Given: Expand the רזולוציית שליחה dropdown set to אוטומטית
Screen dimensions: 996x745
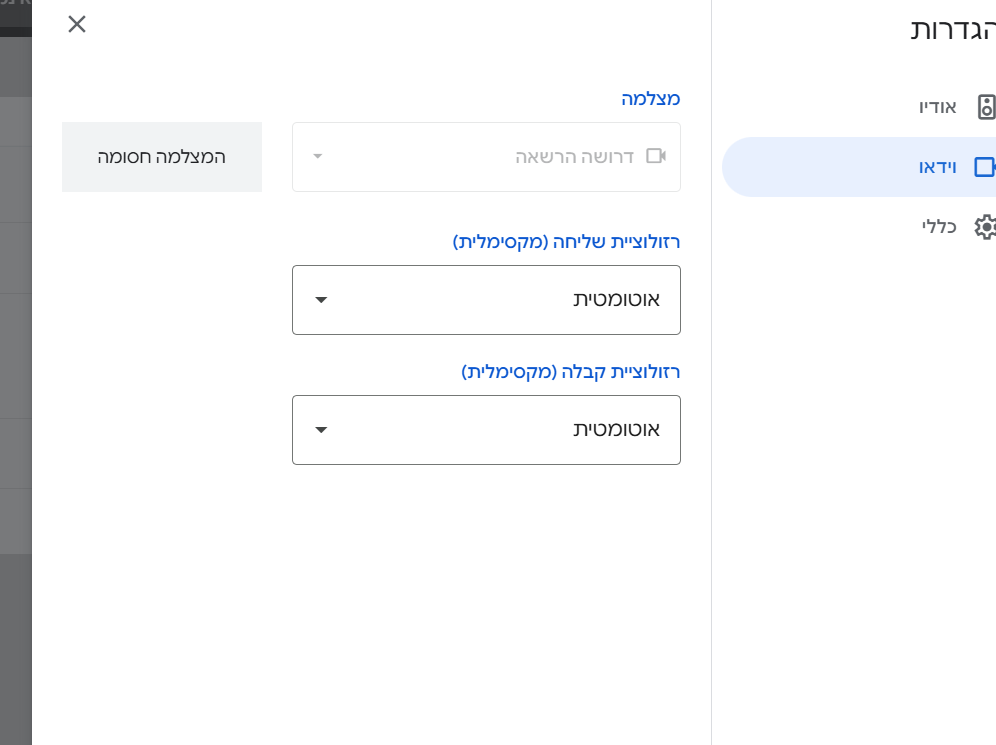Looking at the screenshot, I should (486, 300).
